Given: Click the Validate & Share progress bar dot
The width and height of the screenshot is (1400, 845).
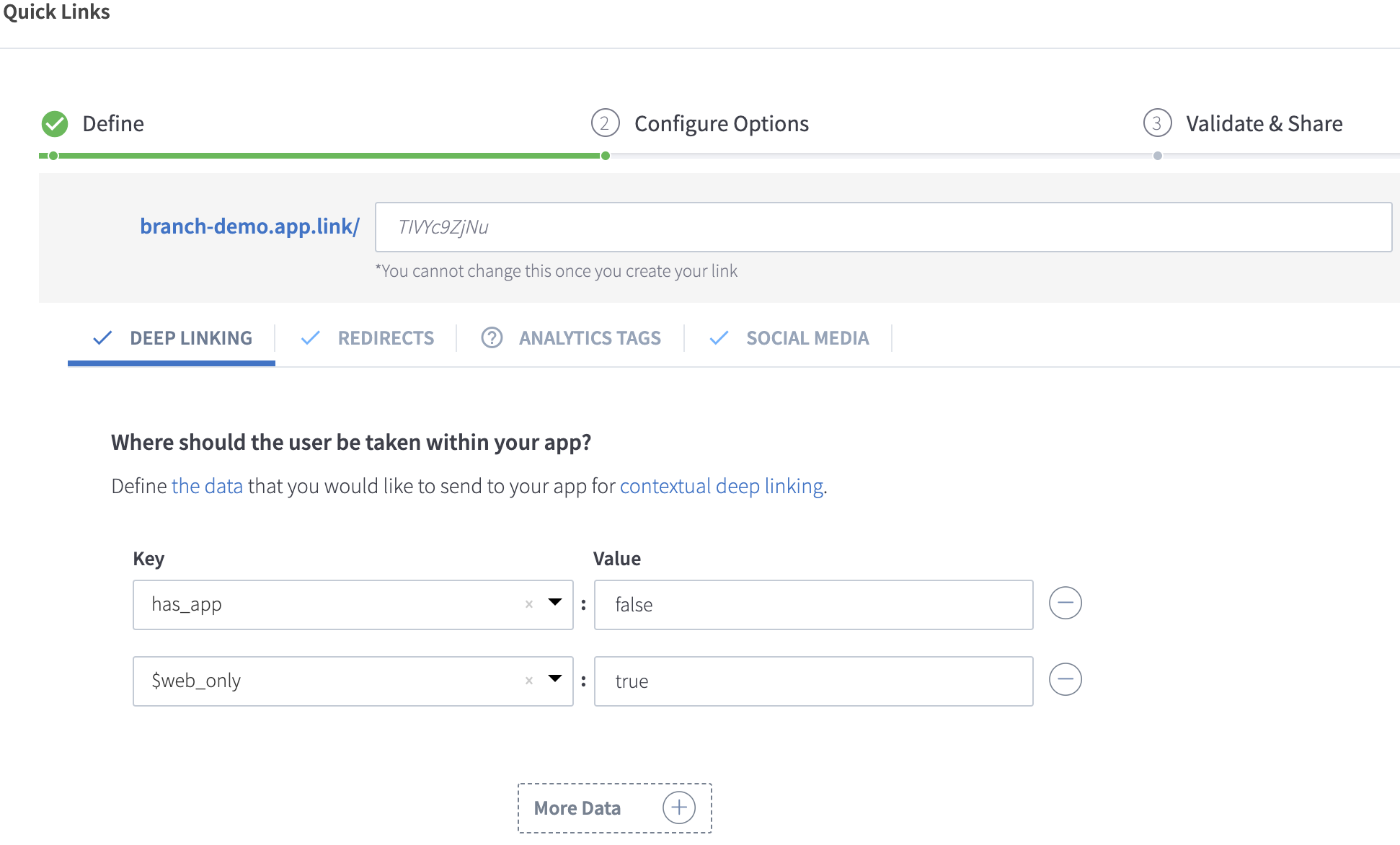Looking at the screenshot, I should (x=1157, y=156).
